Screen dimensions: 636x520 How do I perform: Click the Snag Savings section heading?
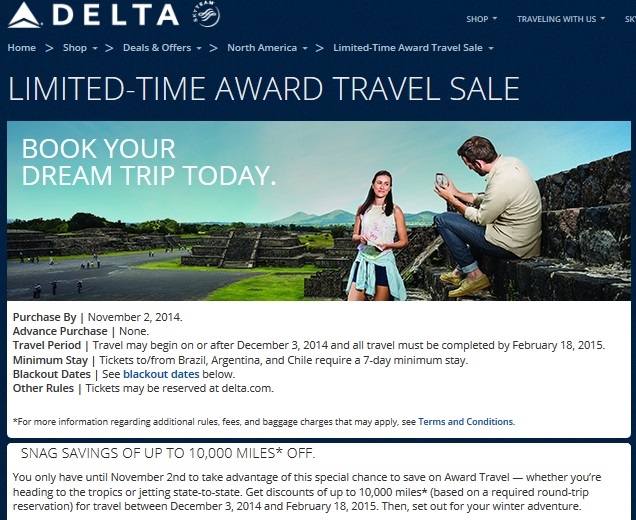[168, 455]
